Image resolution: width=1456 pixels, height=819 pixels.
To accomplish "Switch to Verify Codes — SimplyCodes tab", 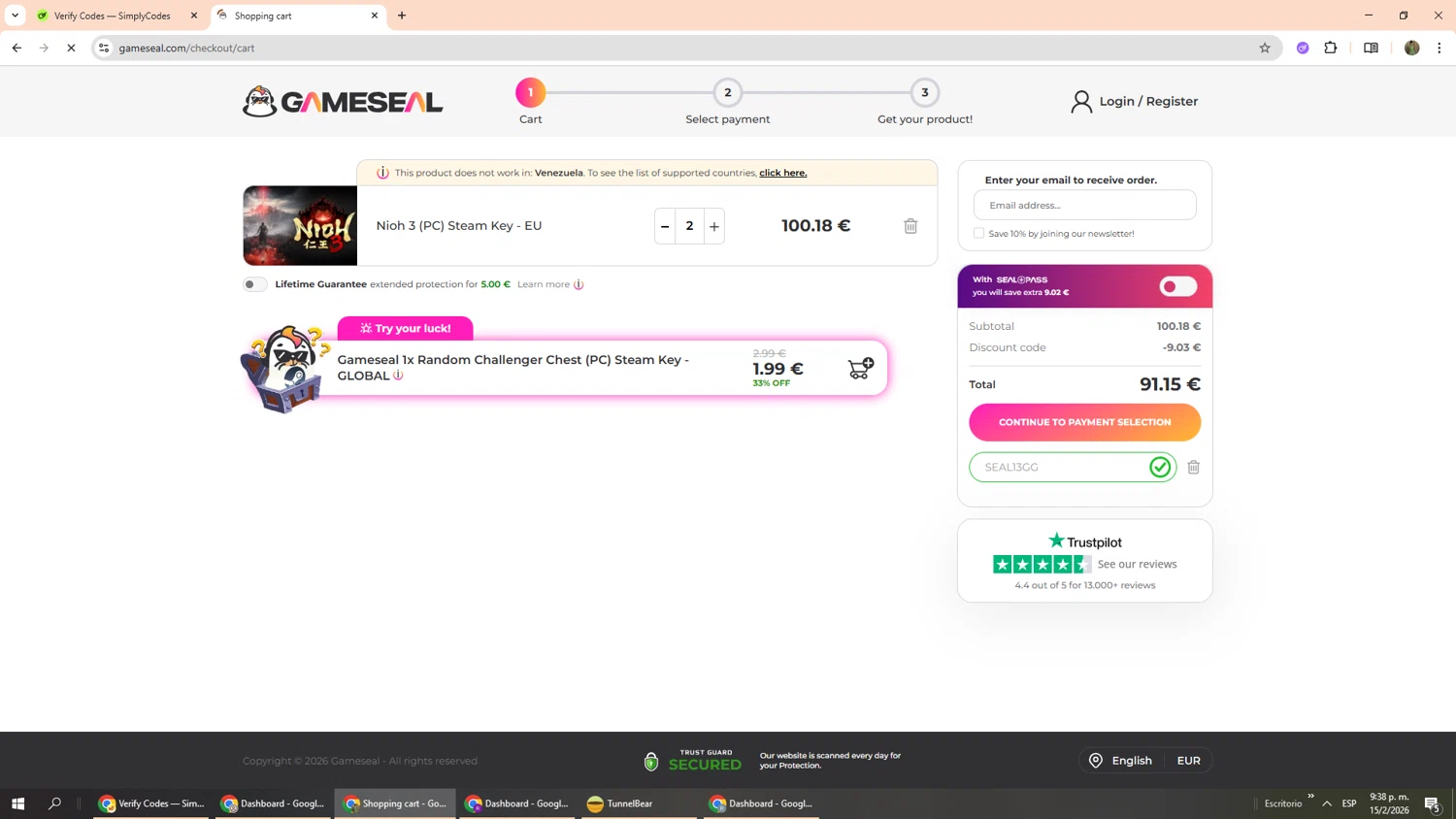I will point(115,16).
